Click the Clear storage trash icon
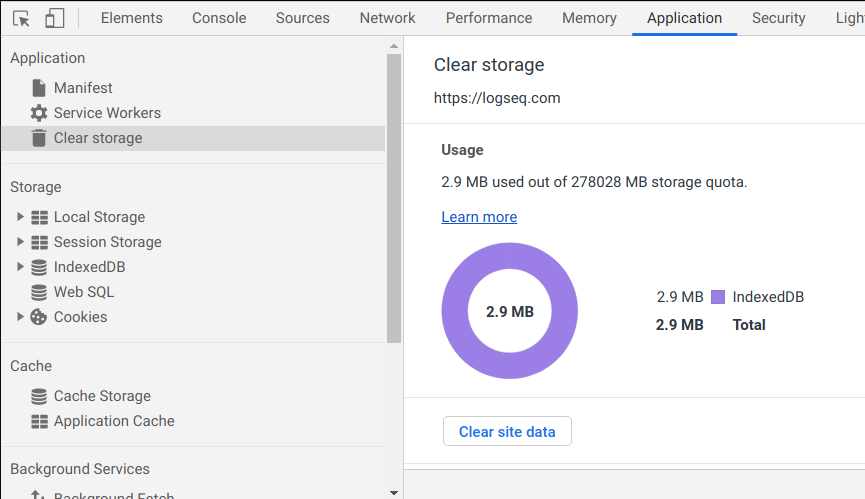Image resolution: width=865 pixels, height=499 pixels. click(x=39, y=138)
